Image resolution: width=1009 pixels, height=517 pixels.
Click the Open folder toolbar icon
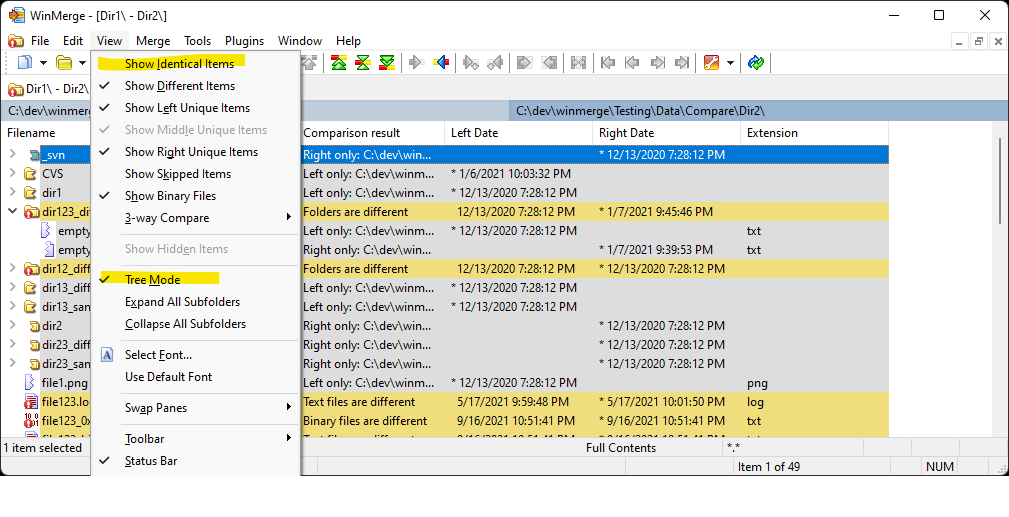click(64, 62)
